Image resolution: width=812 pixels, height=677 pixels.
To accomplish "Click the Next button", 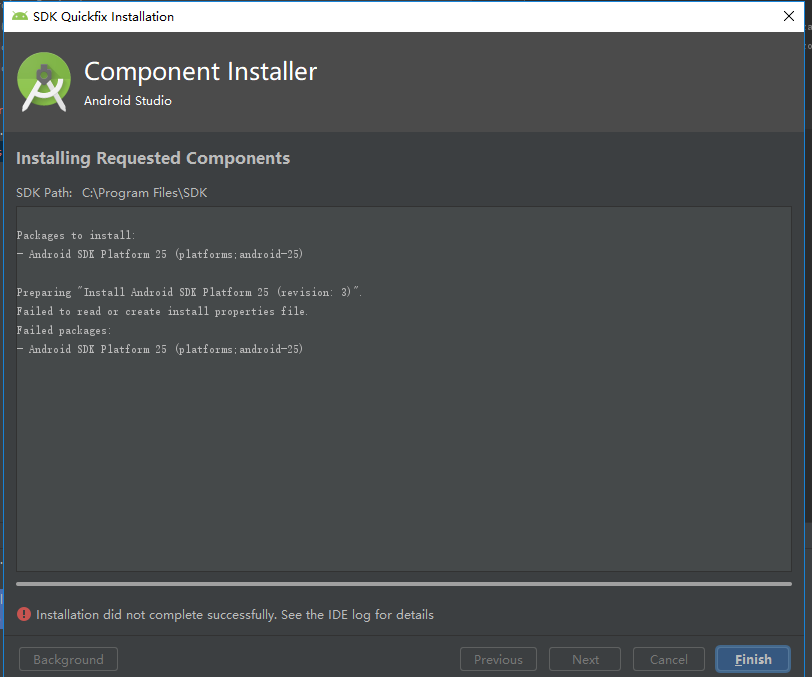I will pos(585,659).
